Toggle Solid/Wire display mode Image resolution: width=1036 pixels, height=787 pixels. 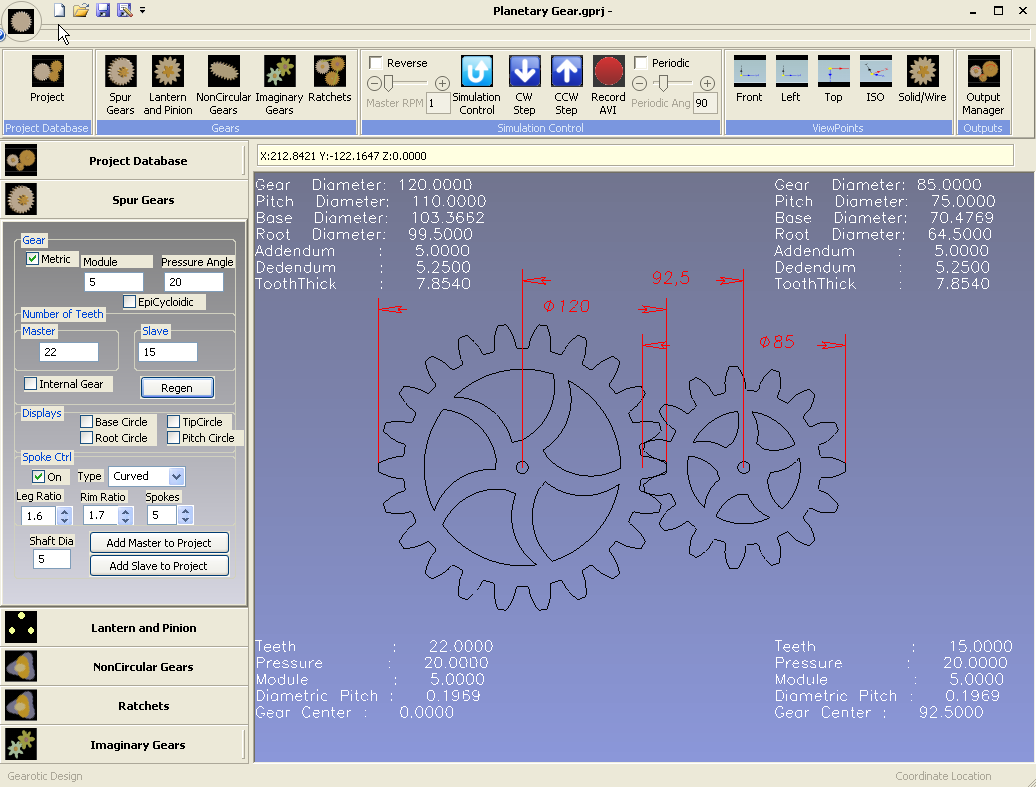tap(922, 80)
